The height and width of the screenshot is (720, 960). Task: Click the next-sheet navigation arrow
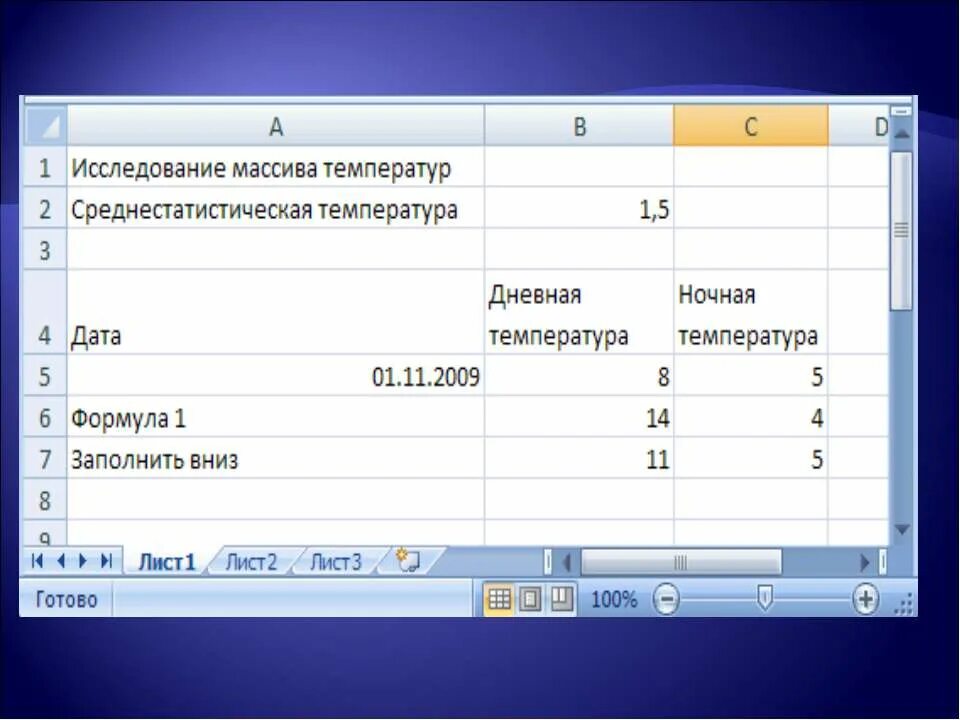84,561
